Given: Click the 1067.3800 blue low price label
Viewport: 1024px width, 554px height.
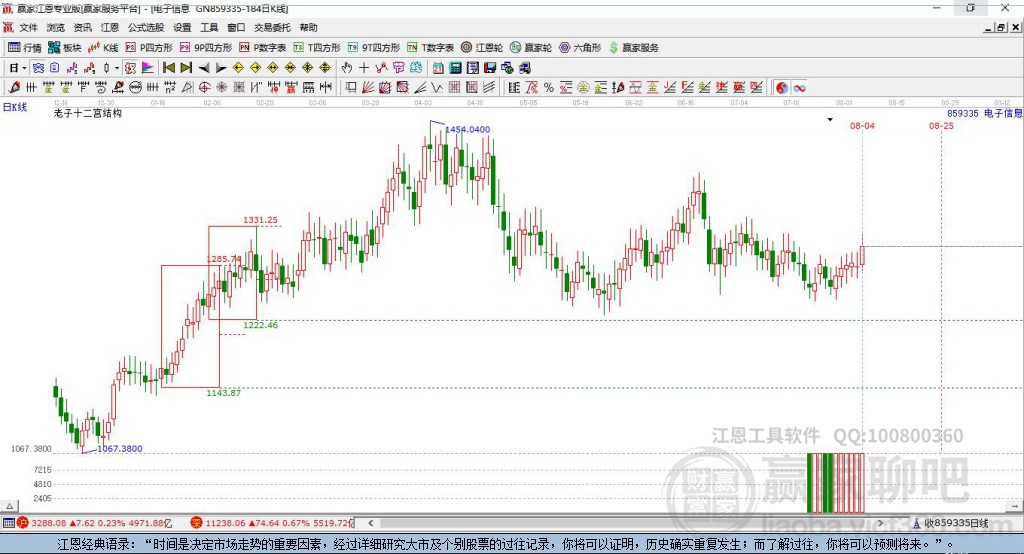Looking at the screenshot, I should click(x=120, y=449).
